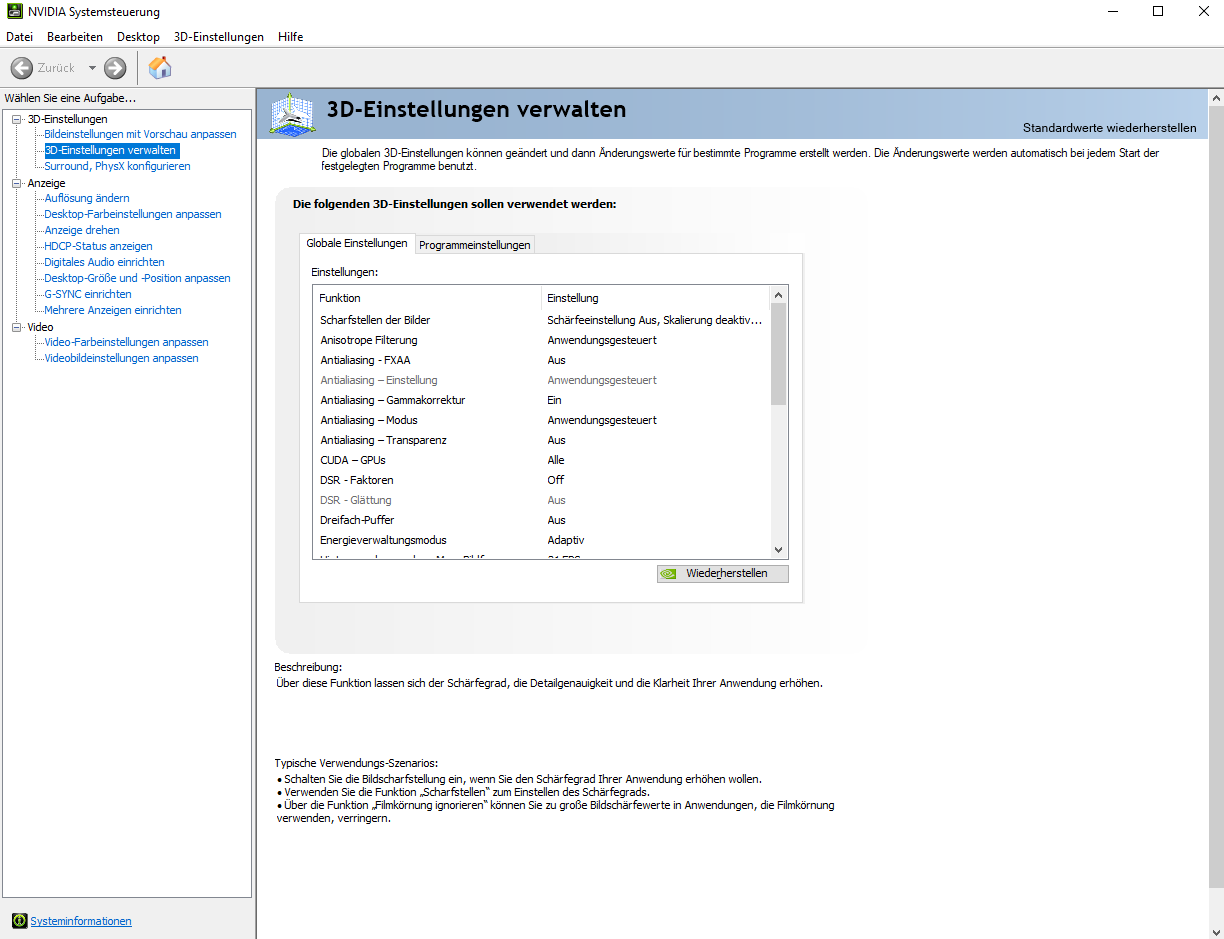
Task: Click settings list scrollbar up arrow
Action: (x=779, y=295)
